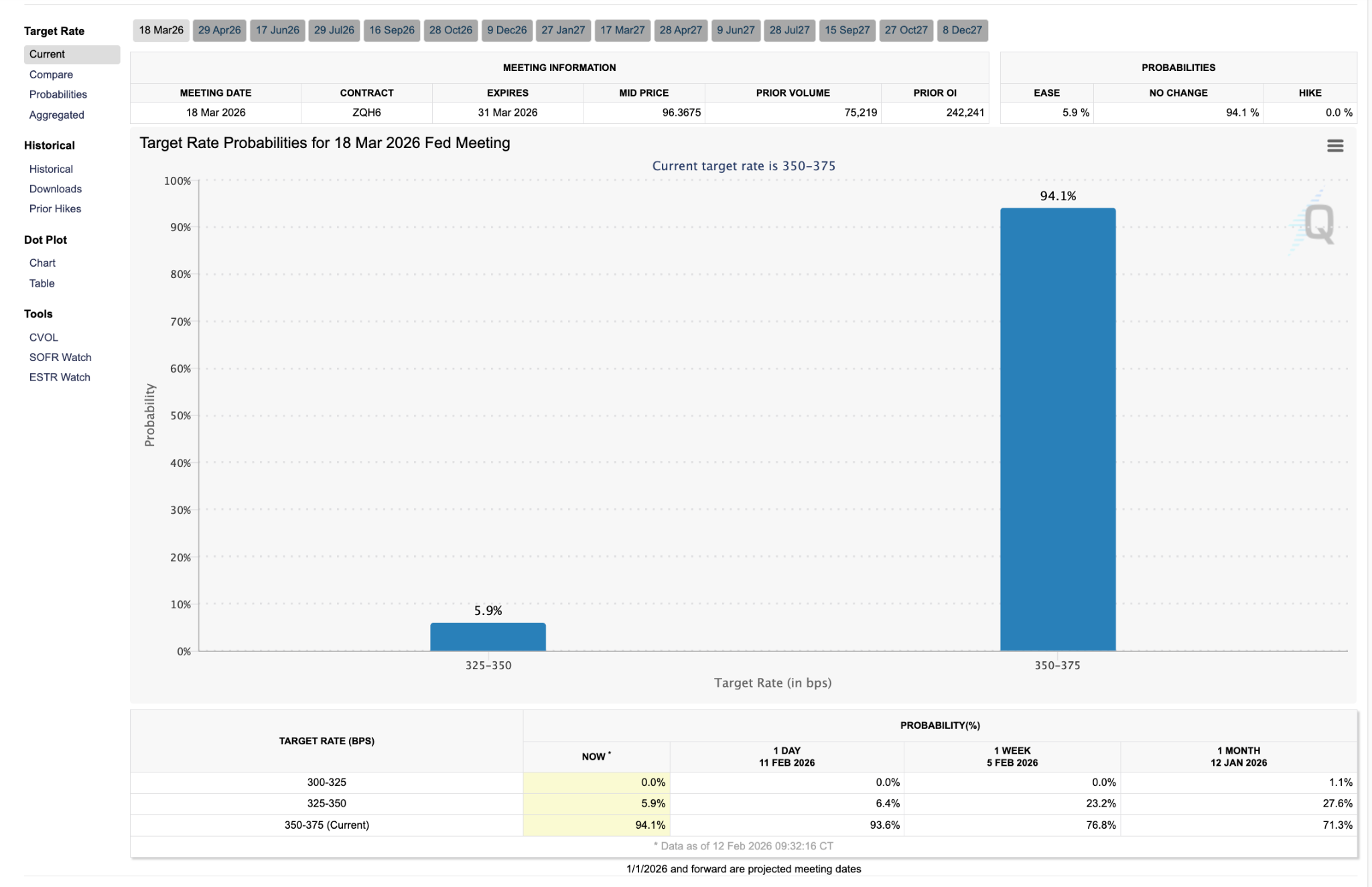Select the 17 Jun26 meeting date

coord(277,29)
